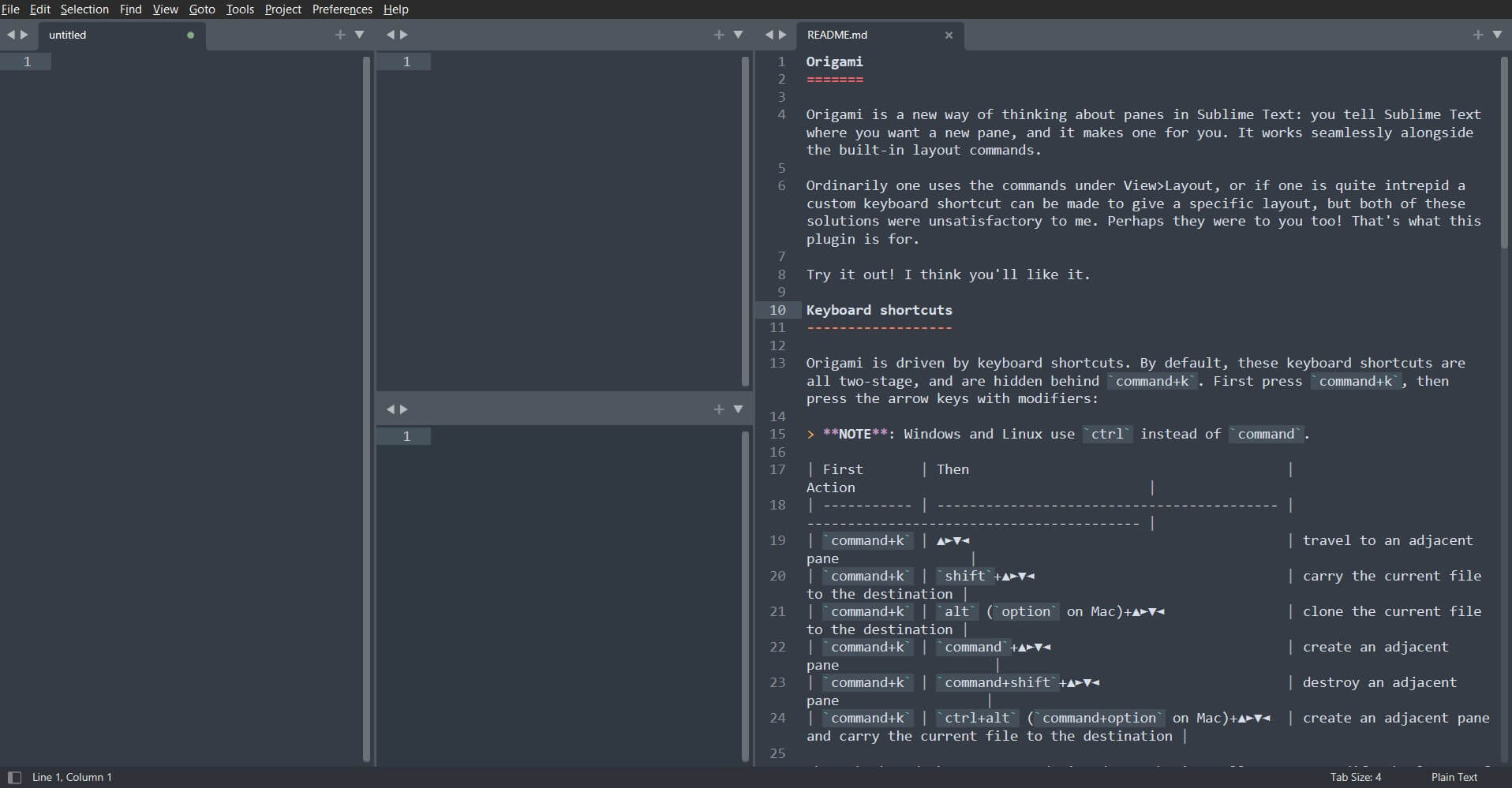Go to previous tab in the README.md pane
The image size is (1512, 788).
[x=769, y=35]
